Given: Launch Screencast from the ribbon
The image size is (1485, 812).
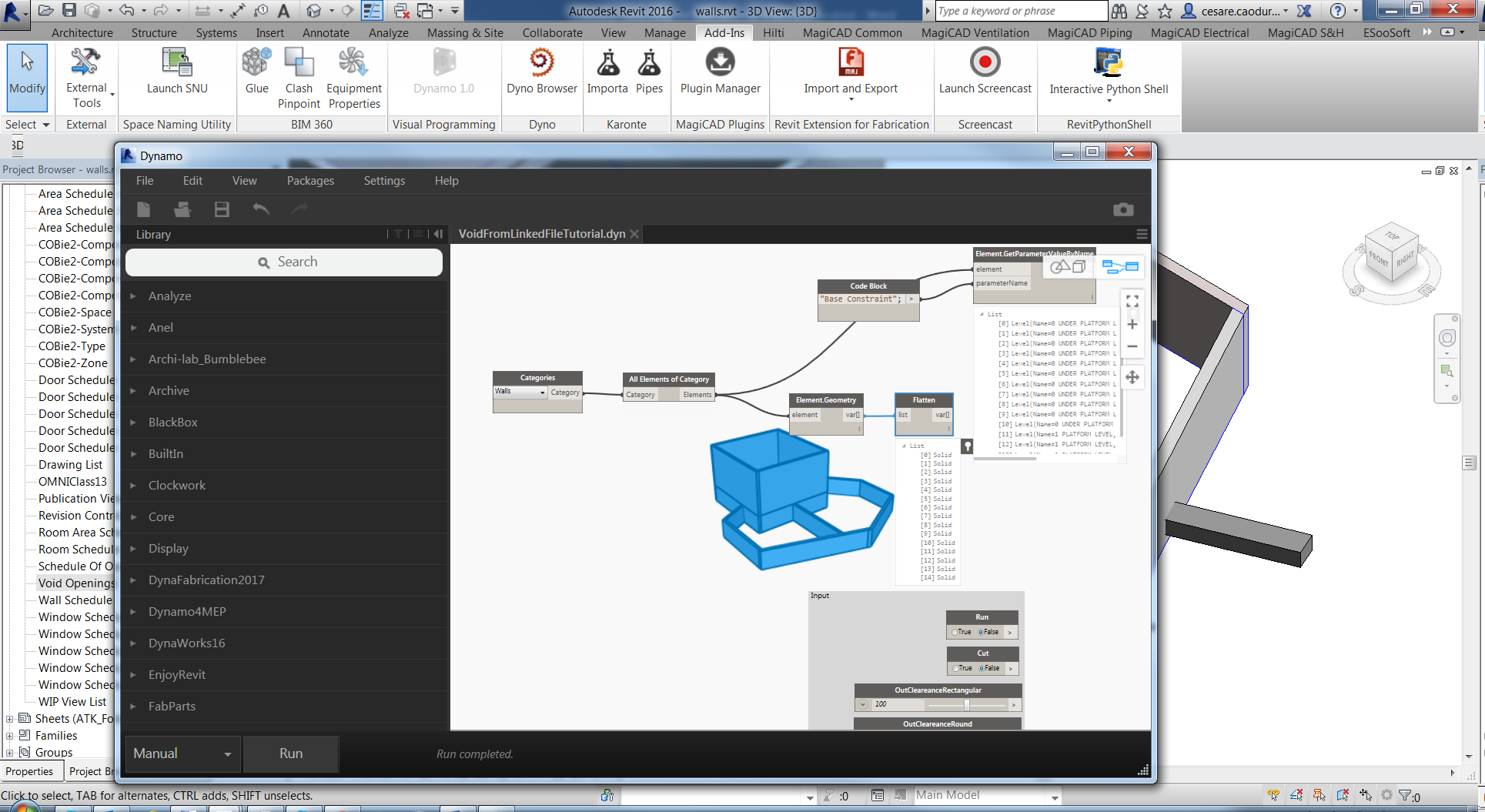Looking at the screenshot, I should [985, 63].
